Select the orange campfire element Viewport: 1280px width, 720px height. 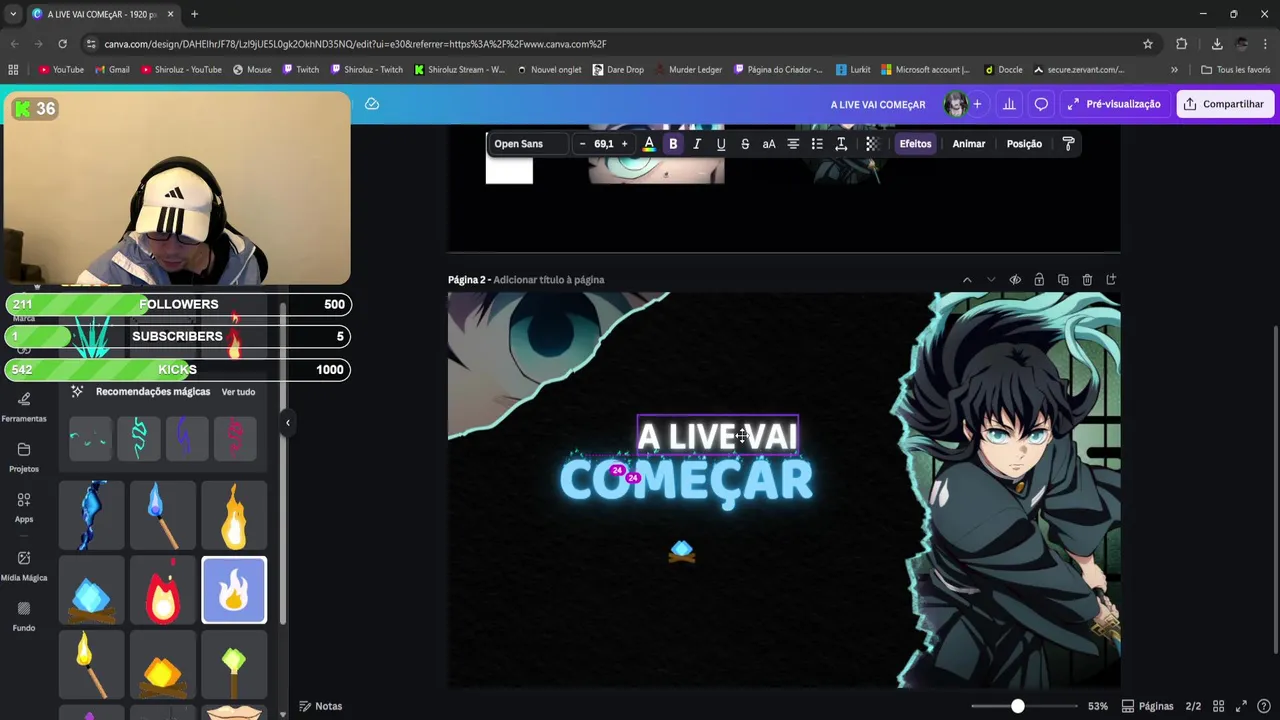pos(163,665)
